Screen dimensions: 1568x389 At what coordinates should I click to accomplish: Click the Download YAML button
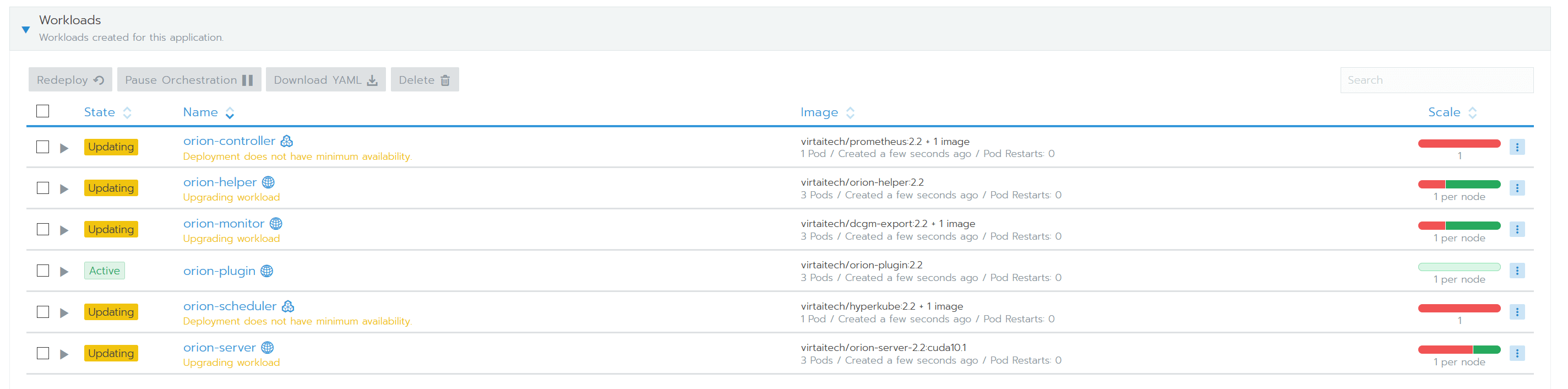click(325, 80)
